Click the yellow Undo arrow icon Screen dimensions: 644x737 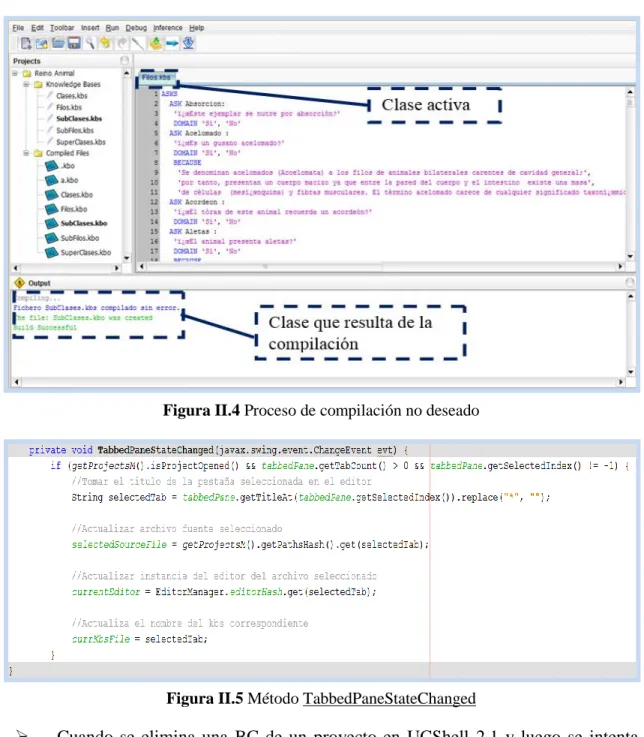click(105, 43)
